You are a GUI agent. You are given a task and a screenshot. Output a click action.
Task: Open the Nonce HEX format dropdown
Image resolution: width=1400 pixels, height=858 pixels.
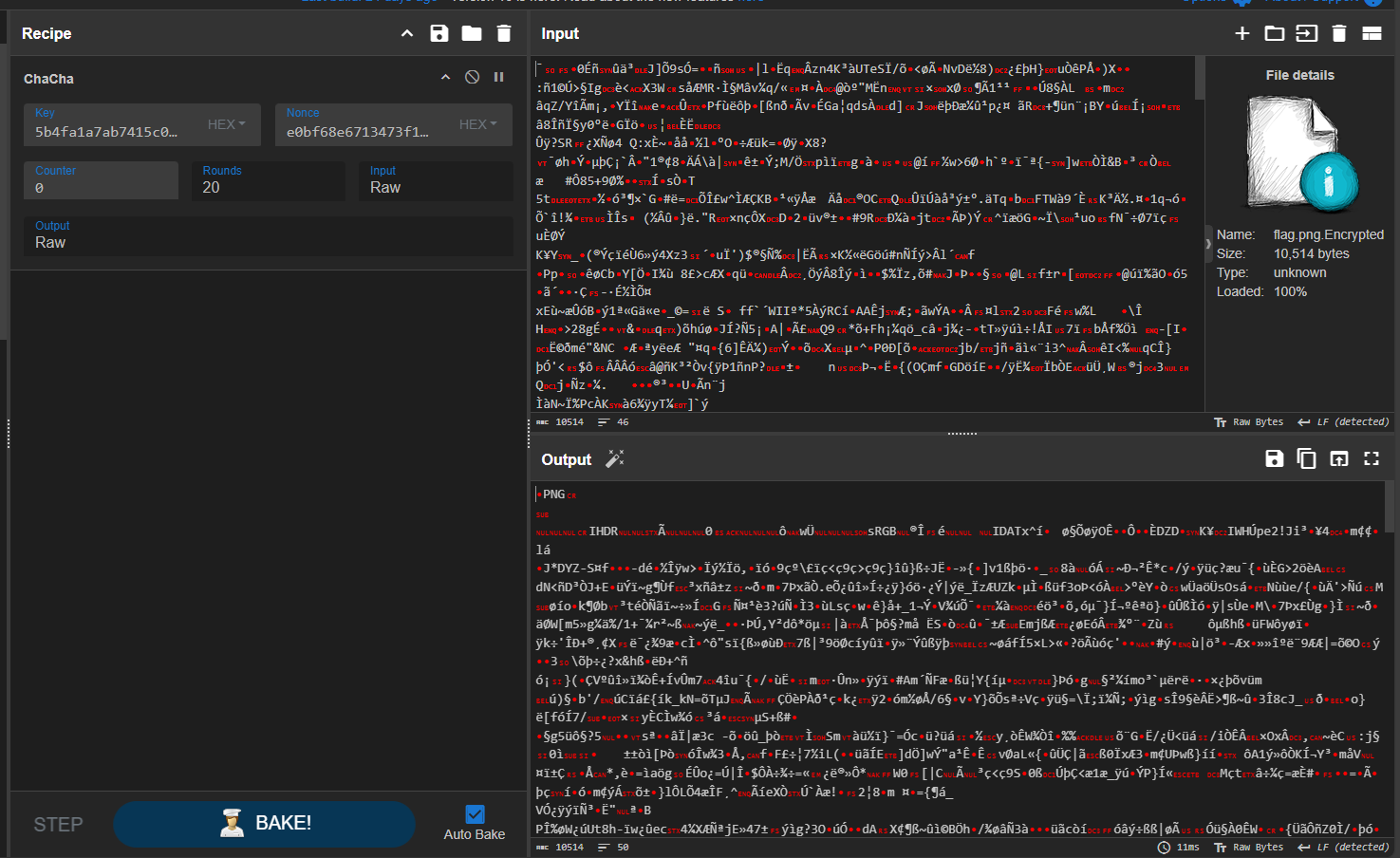tap(478, 124)
